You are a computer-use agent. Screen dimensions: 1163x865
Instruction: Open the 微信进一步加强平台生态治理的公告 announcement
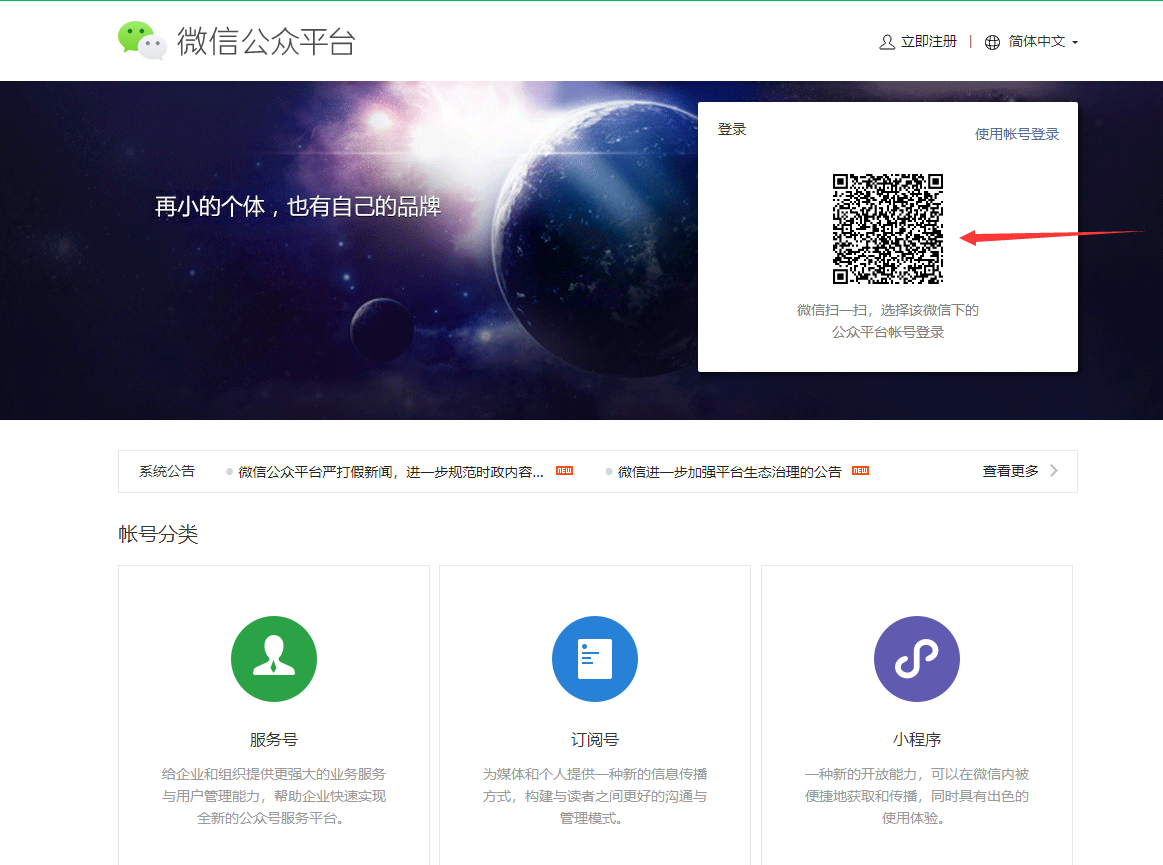[x=729, y=472]
